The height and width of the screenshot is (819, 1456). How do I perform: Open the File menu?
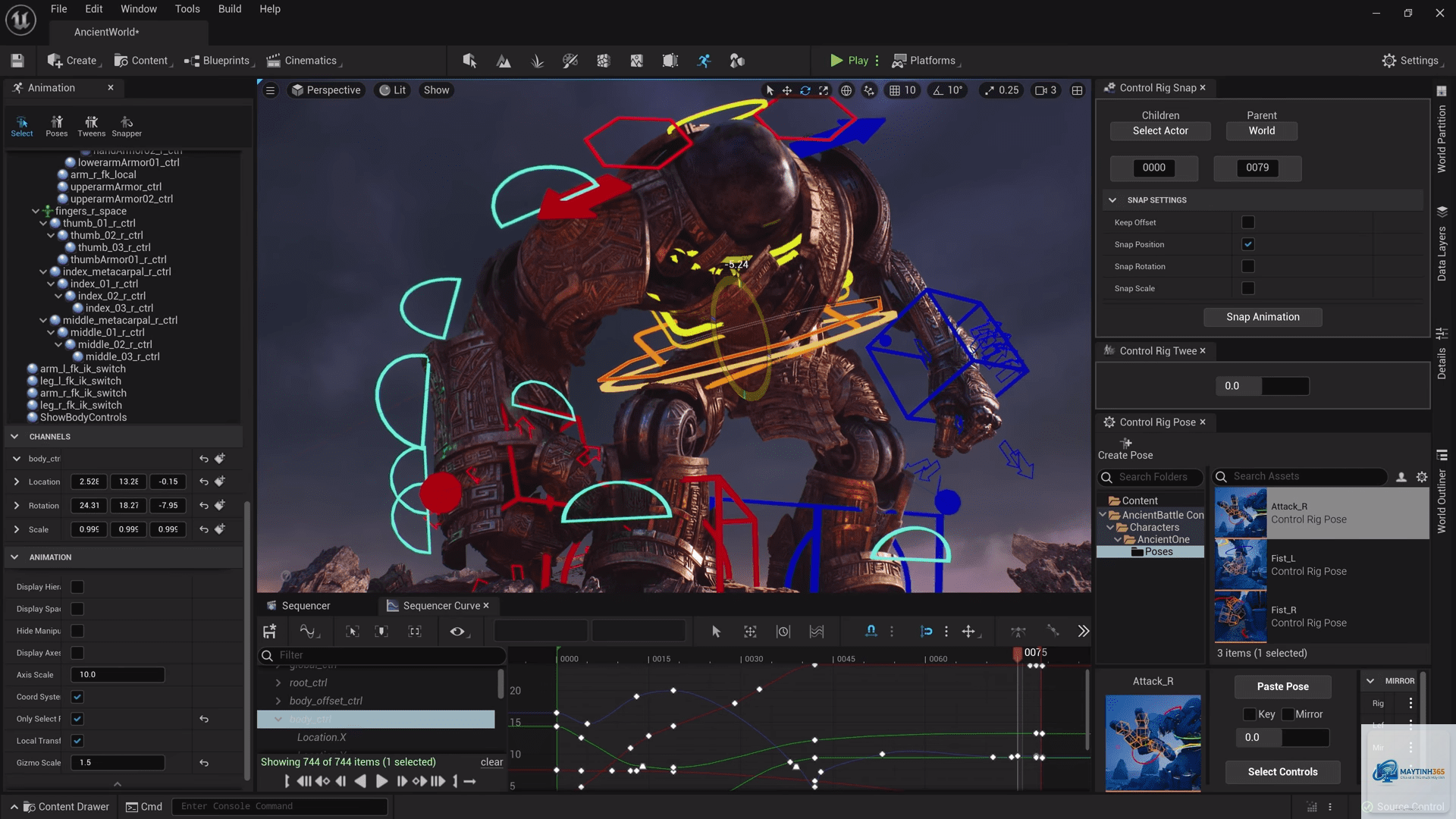point(58,9)
